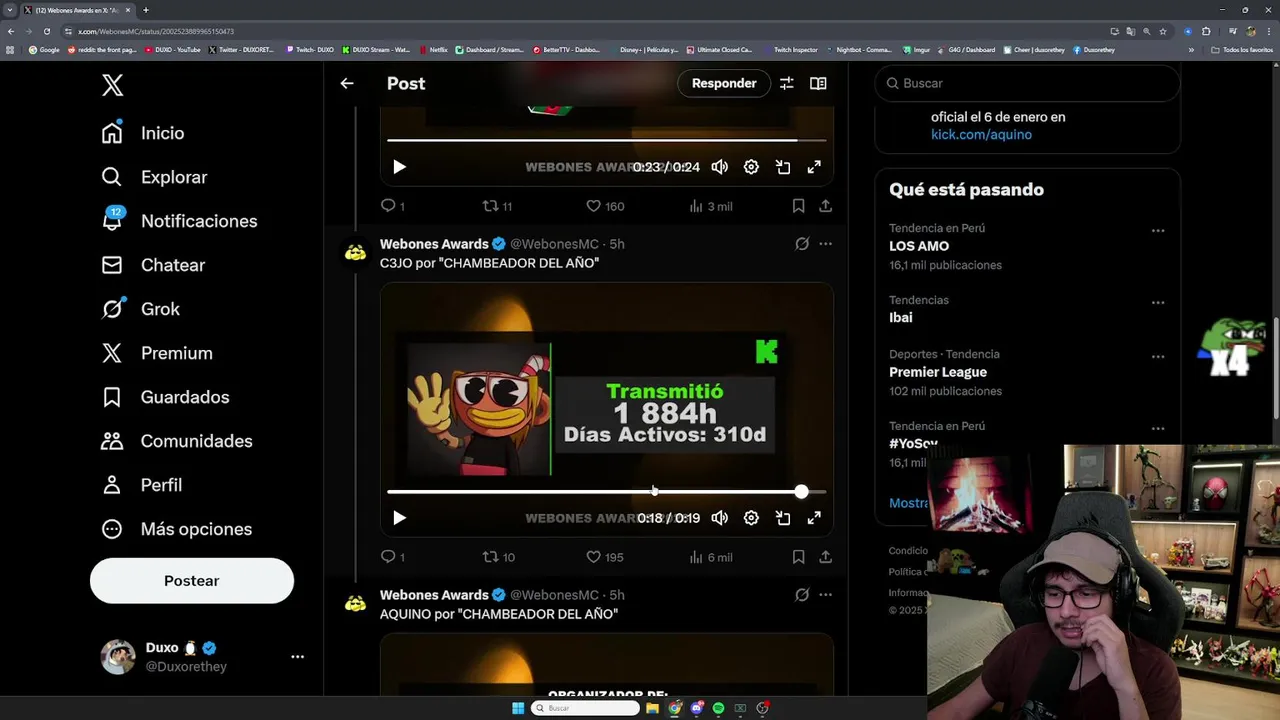Click the Postear button
The width and height of the screenshot is (1280, 720).
tap(192, 581)
